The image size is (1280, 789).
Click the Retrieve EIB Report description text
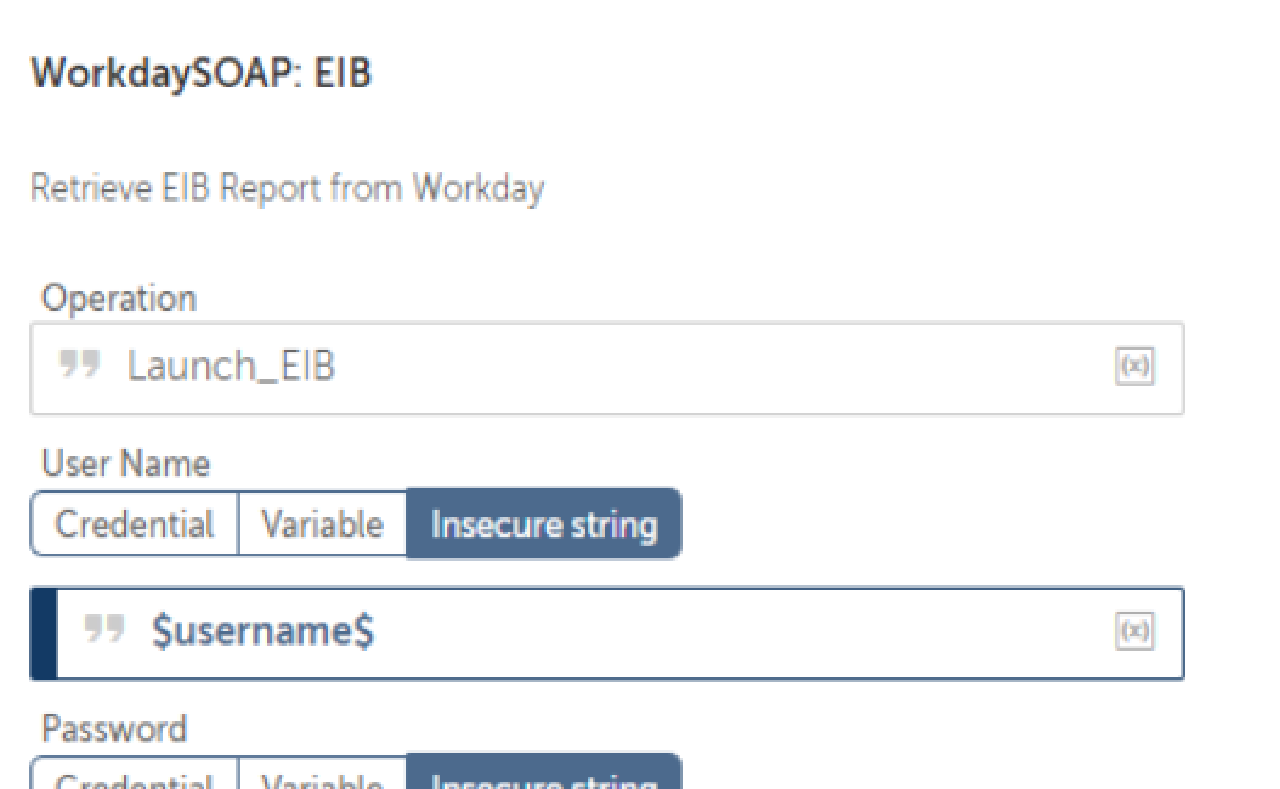287,188
